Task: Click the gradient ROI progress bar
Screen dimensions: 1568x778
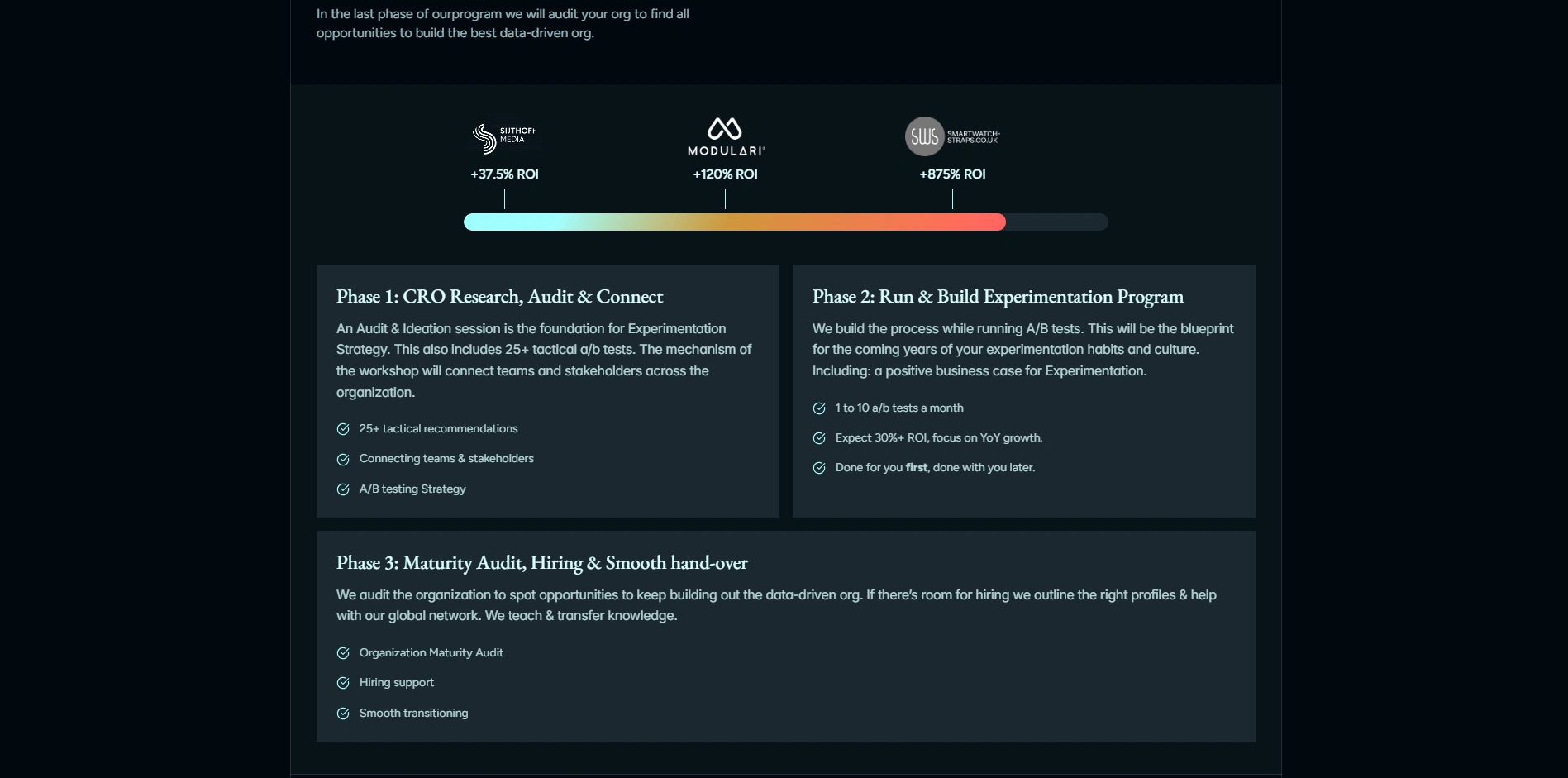Action: (734, 222)
